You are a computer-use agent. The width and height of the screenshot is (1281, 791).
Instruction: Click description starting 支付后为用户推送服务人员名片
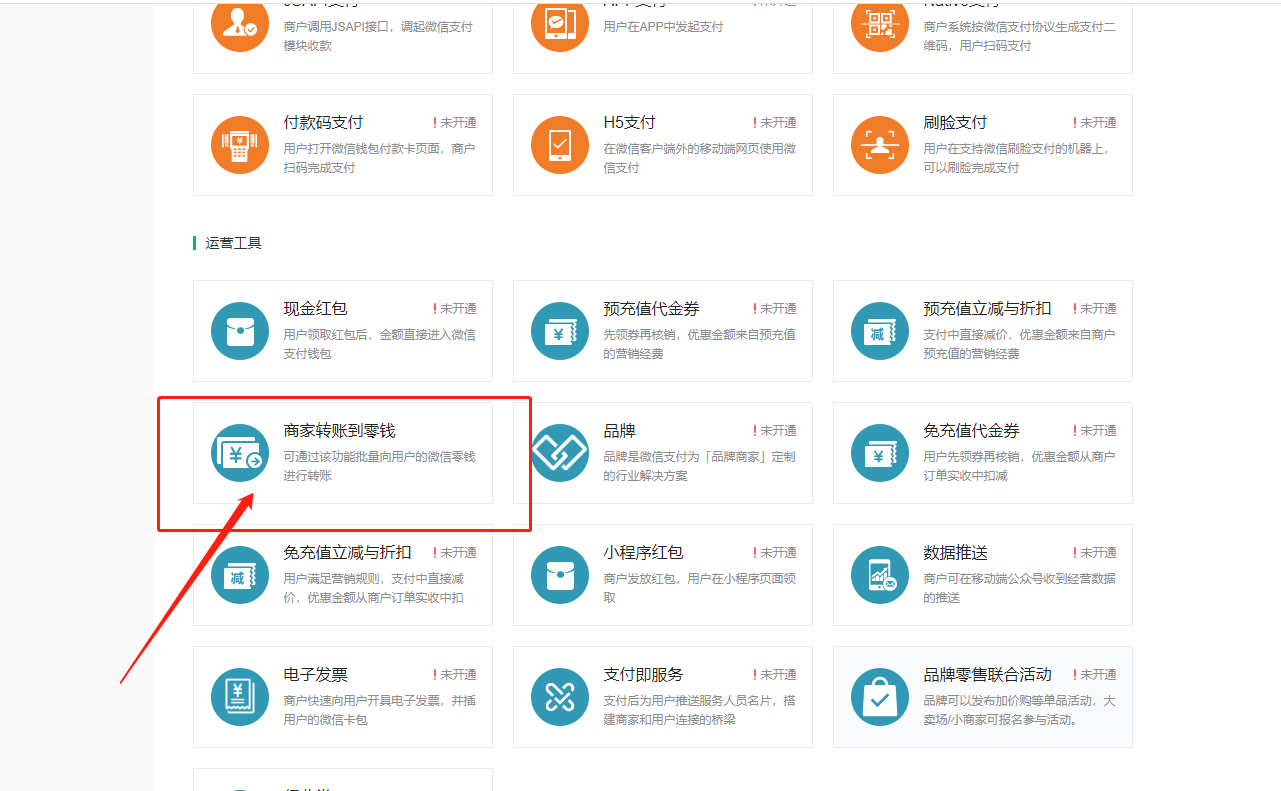coord(699,710)
